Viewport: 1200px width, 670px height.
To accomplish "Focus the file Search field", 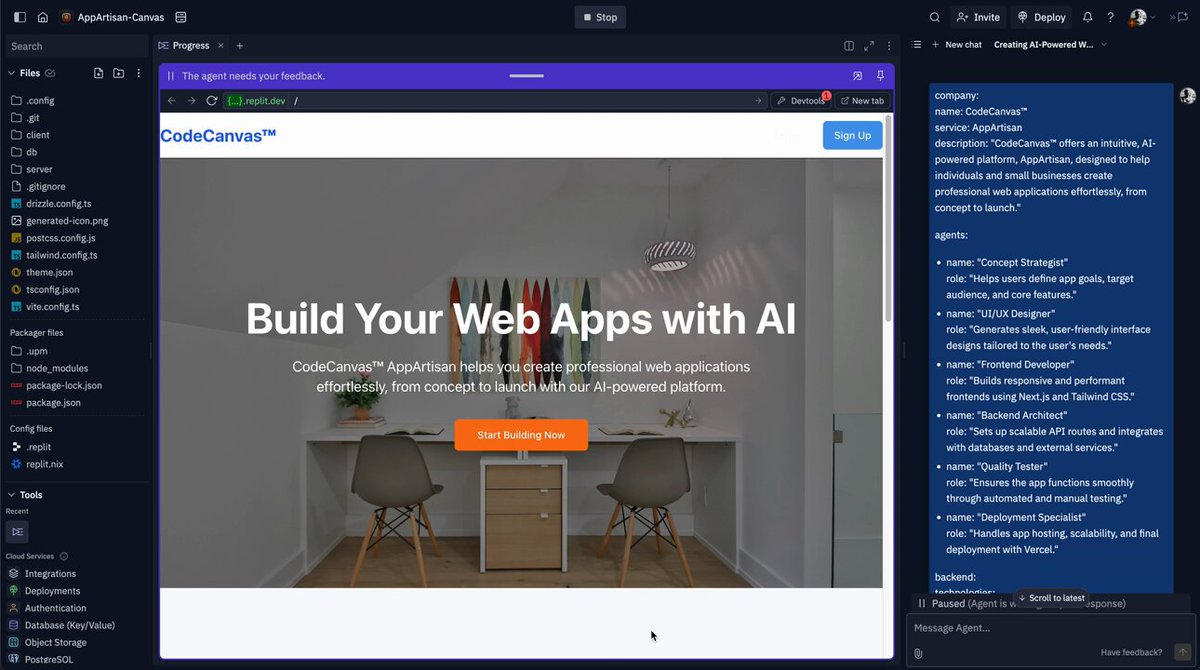I will coord(75,46).
